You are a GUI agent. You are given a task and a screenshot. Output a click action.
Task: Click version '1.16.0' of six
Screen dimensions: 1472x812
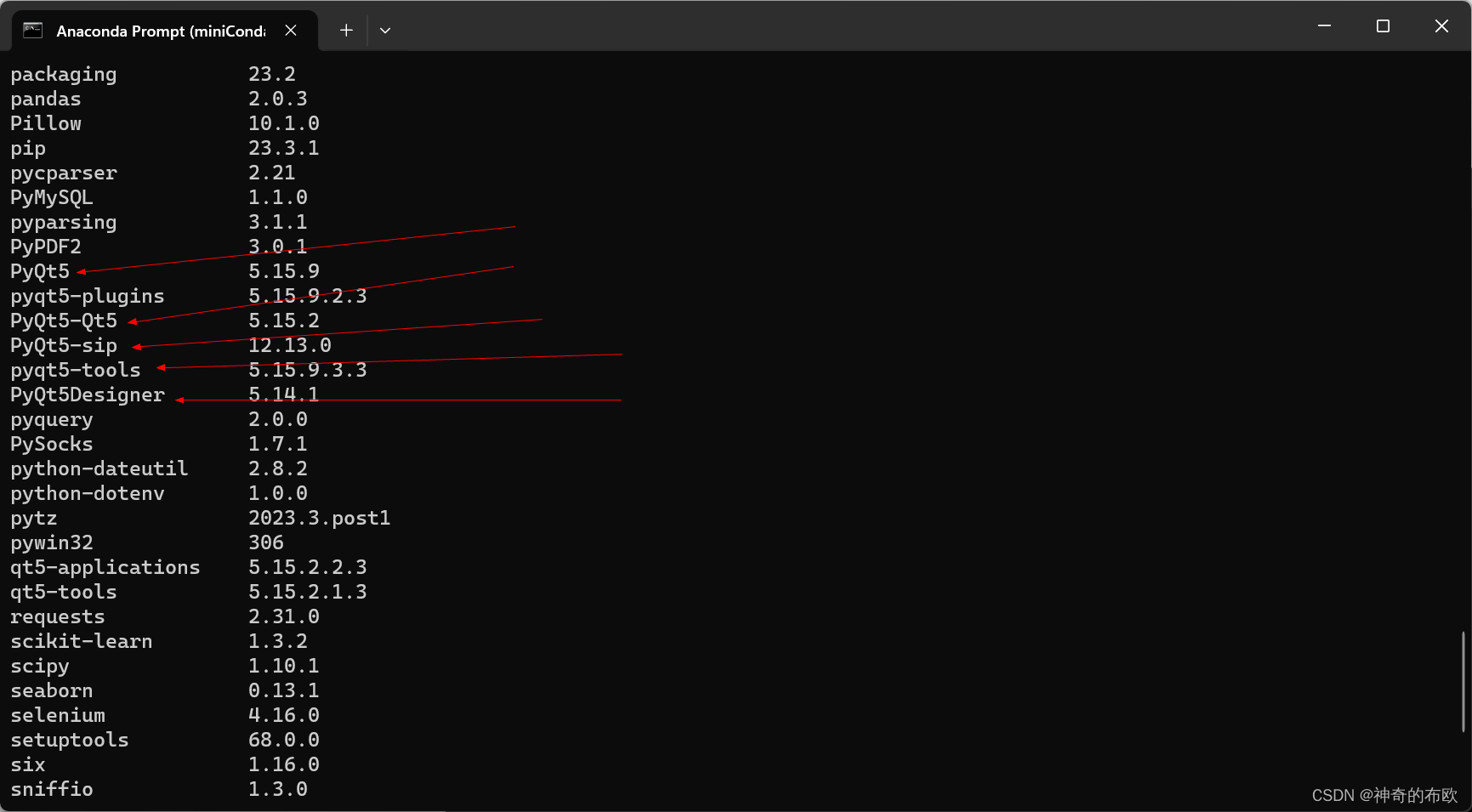pyautogui.click(x=284, y=765)
